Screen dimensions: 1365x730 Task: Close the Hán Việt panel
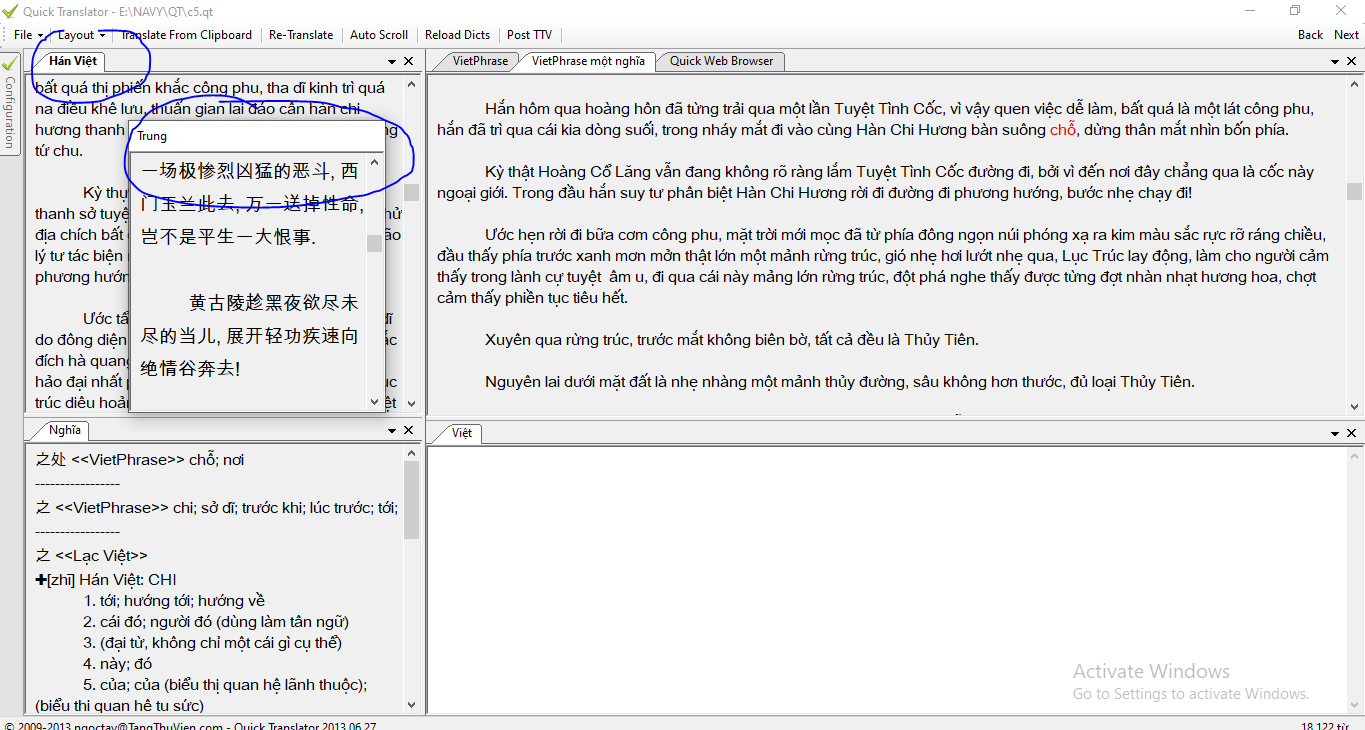click(408, 62)
